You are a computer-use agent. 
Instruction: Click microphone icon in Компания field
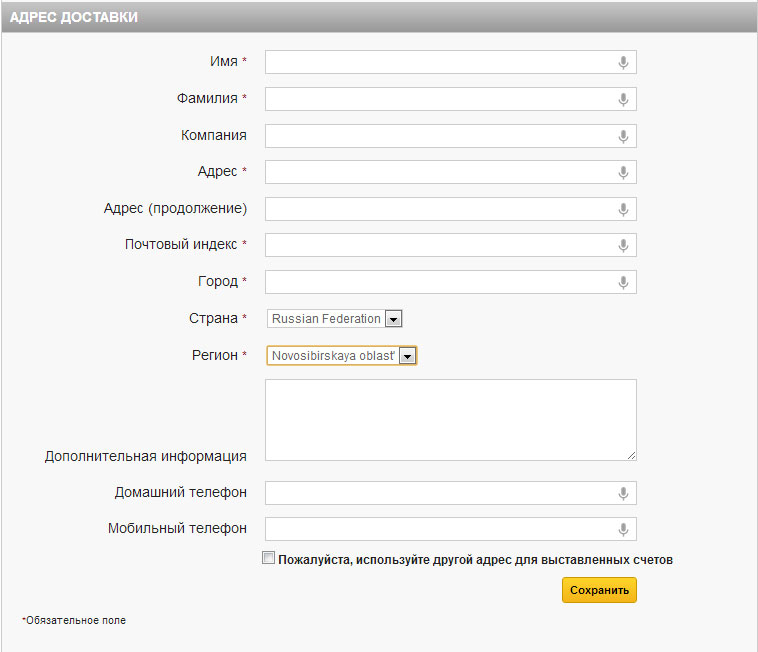(x=623, y=136)
